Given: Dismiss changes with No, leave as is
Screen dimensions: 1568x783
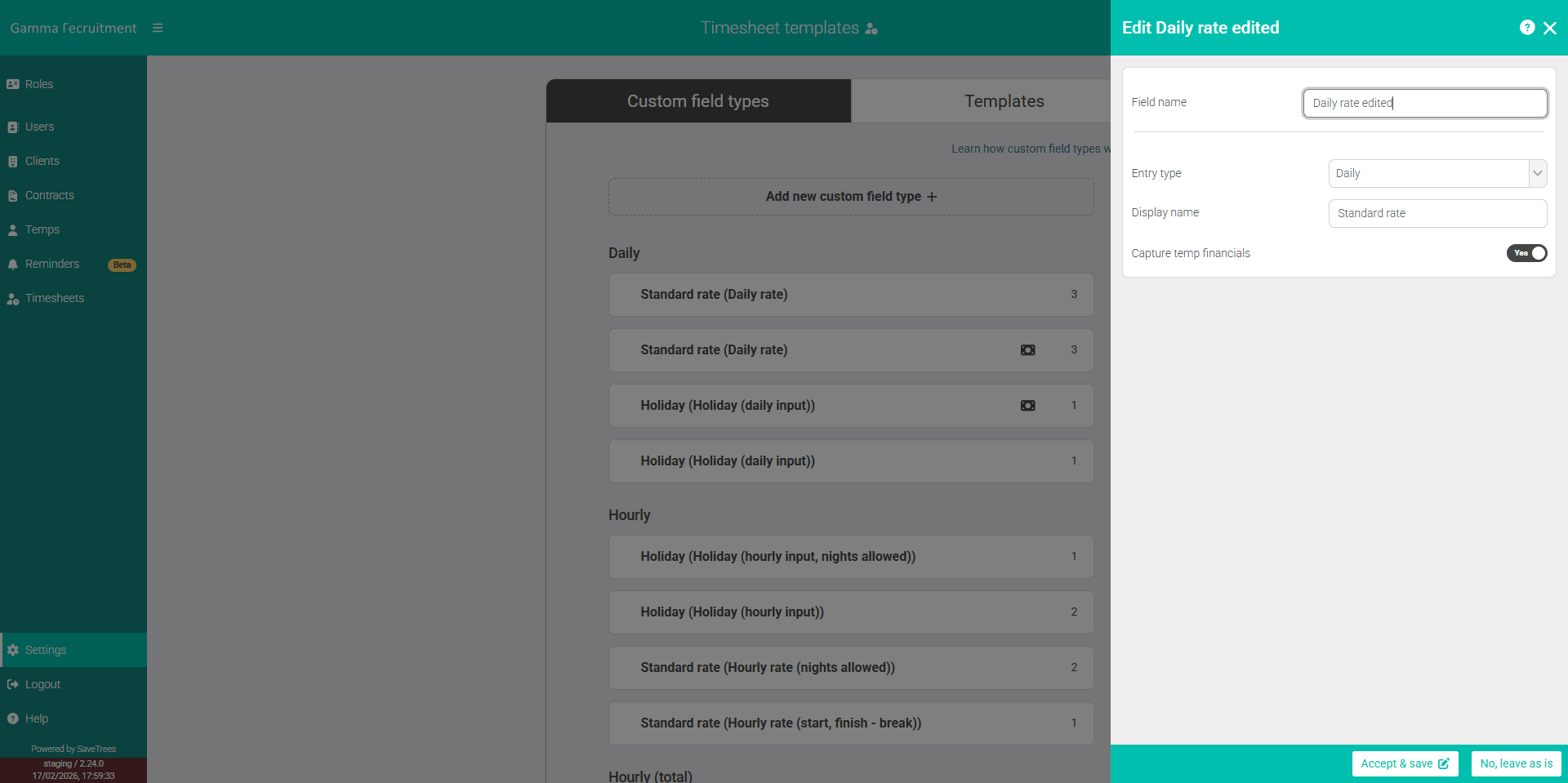Looking at the screenshot, I should click(1516, 763).
